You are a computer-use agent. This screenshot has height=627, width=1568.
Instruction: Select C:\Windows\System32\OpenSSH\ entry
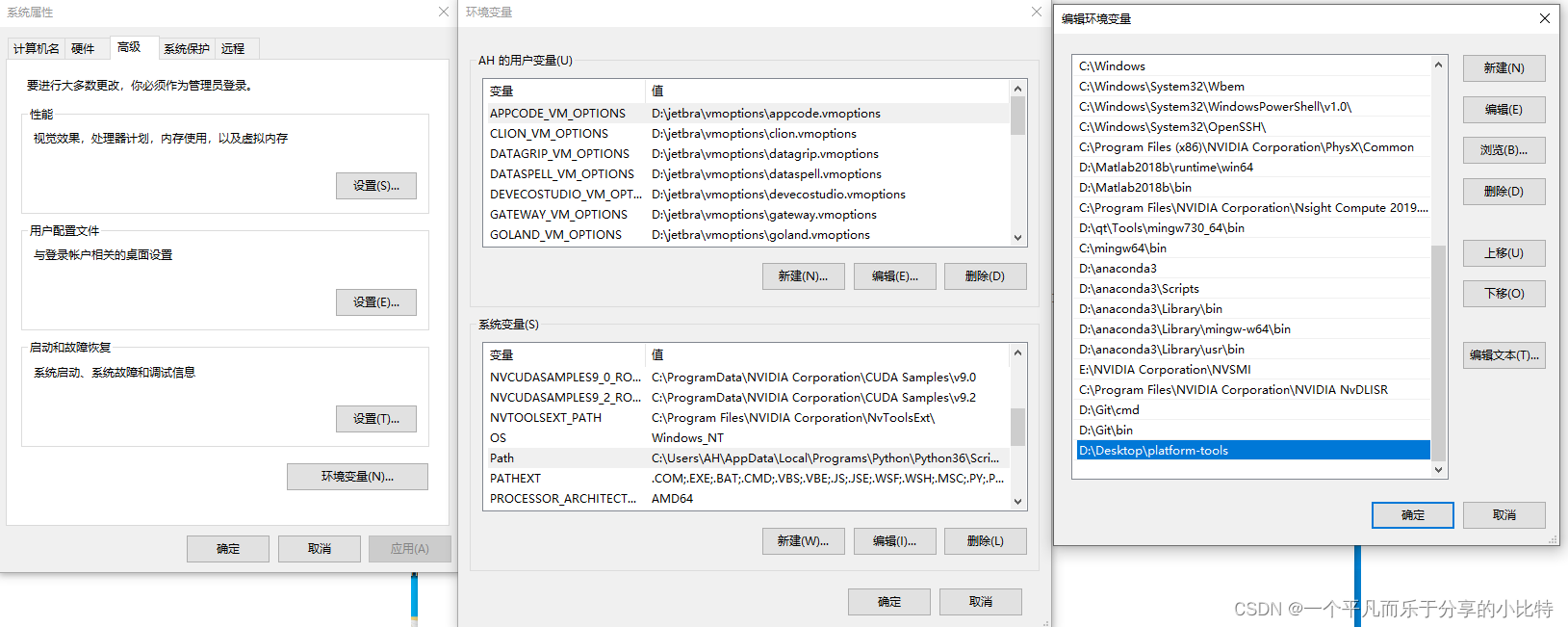click(1253, 126)
